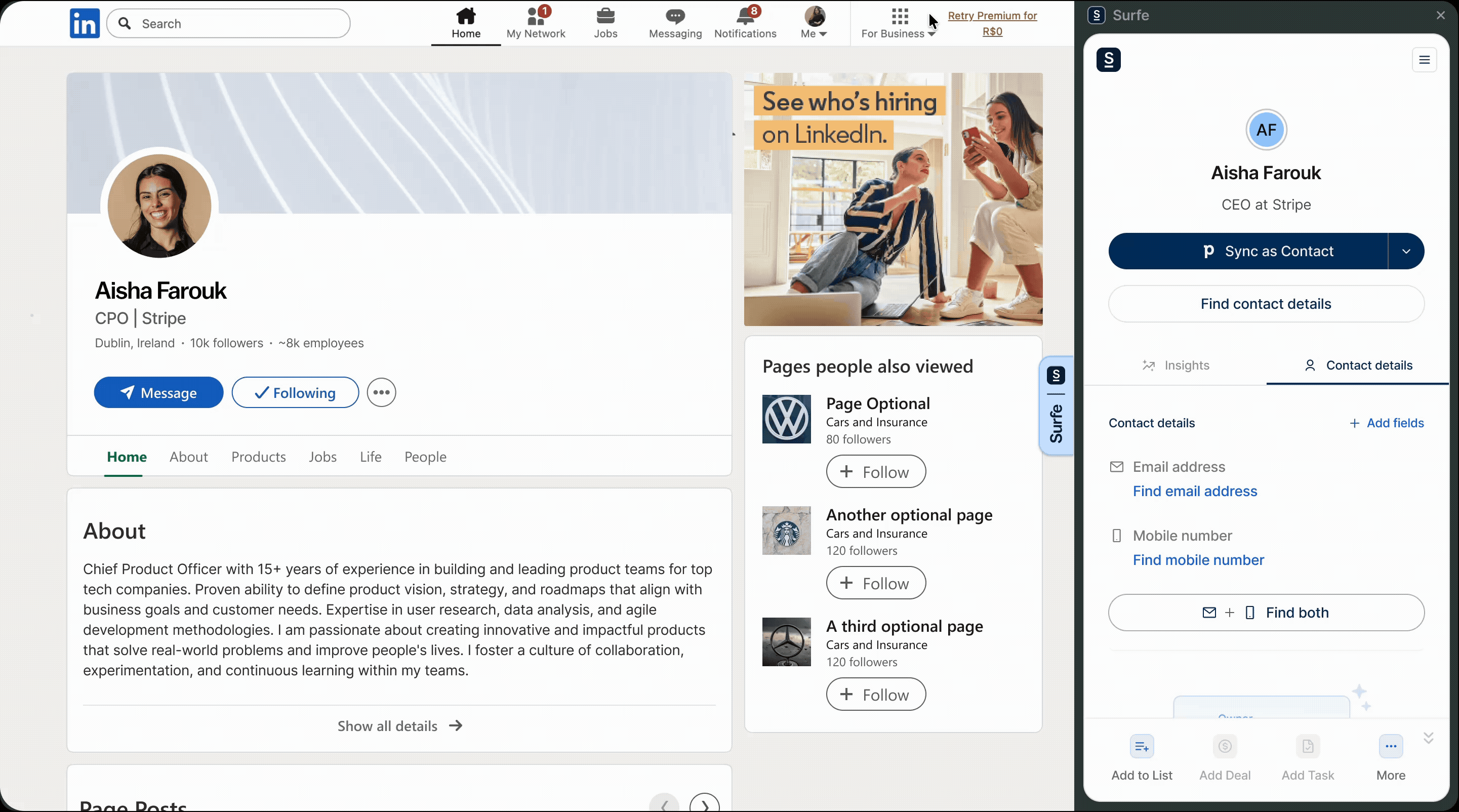
Task: Click the Message button on profile
Action: [158, 392]
